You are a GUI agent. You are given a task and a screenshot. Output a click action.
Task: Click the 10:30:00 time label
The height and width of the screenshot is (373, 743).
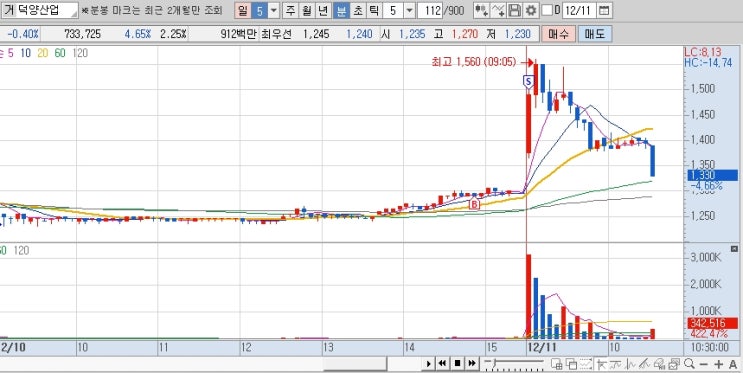point(711,348)
